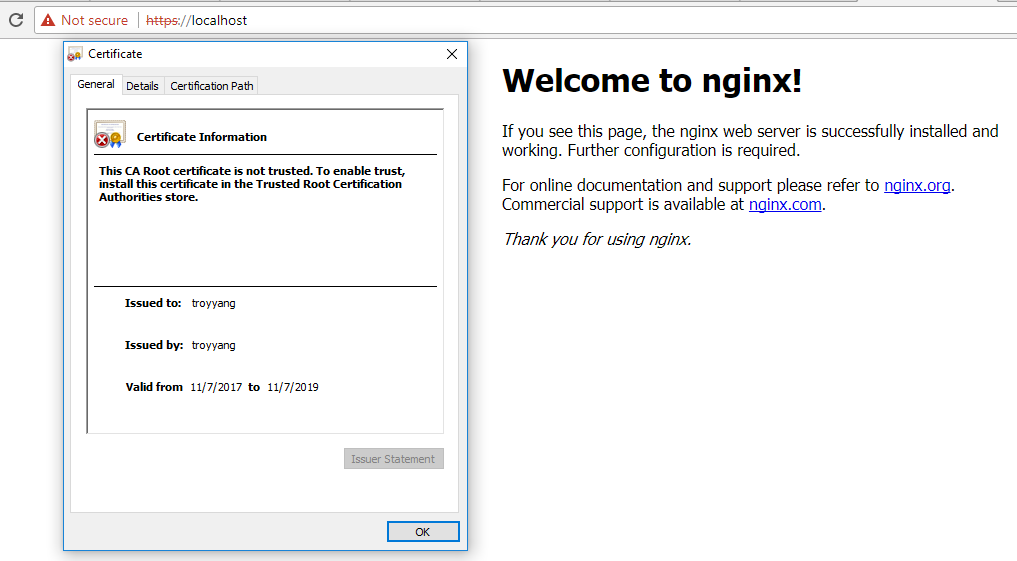Click the Certificate dialog title bar icon
This screenshot has width=1017, height=561.
click(75, 54)
